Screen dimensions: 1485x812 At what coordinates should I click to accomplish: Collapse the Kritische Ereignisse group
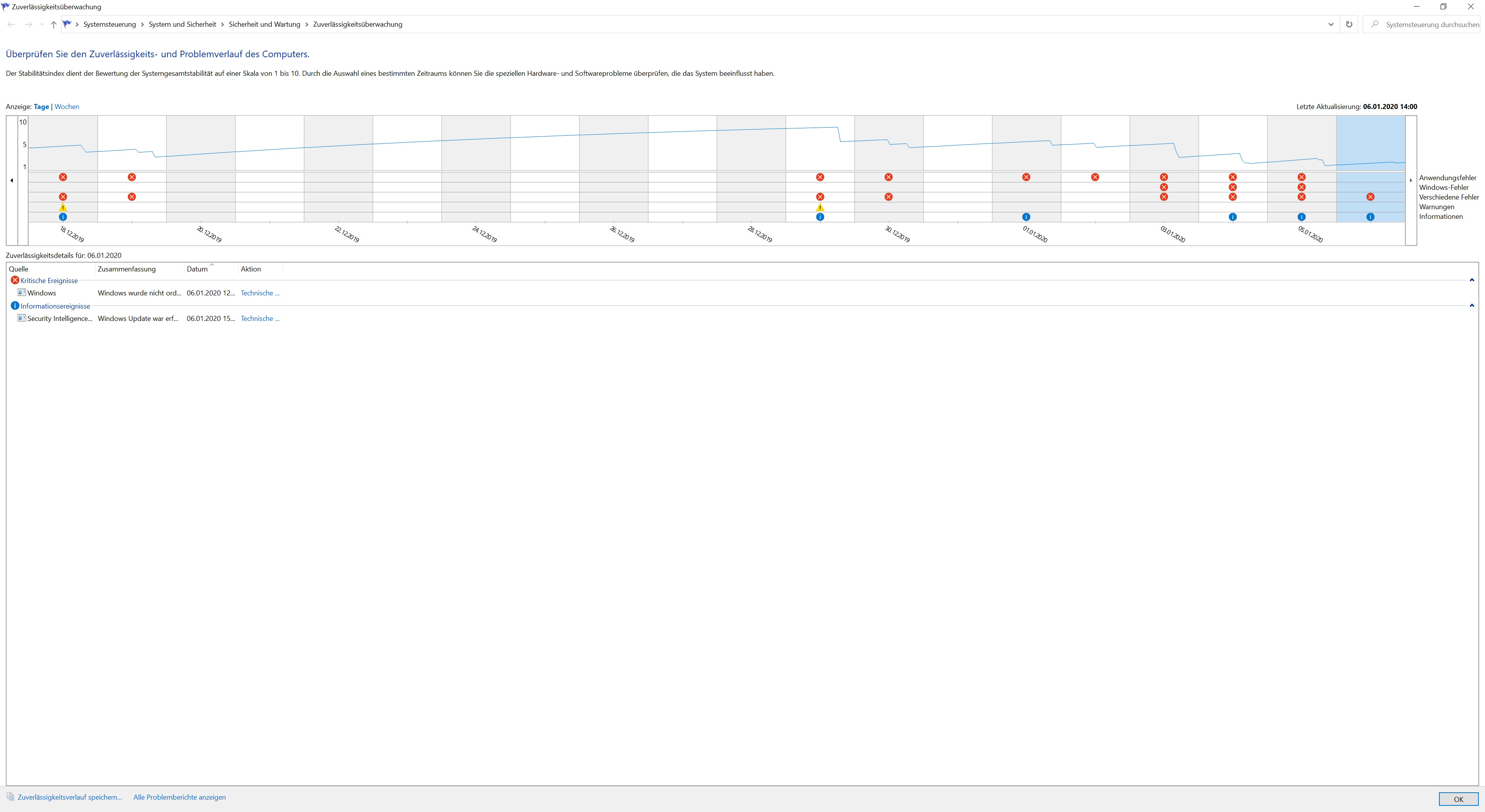[x=1472, y=280]
